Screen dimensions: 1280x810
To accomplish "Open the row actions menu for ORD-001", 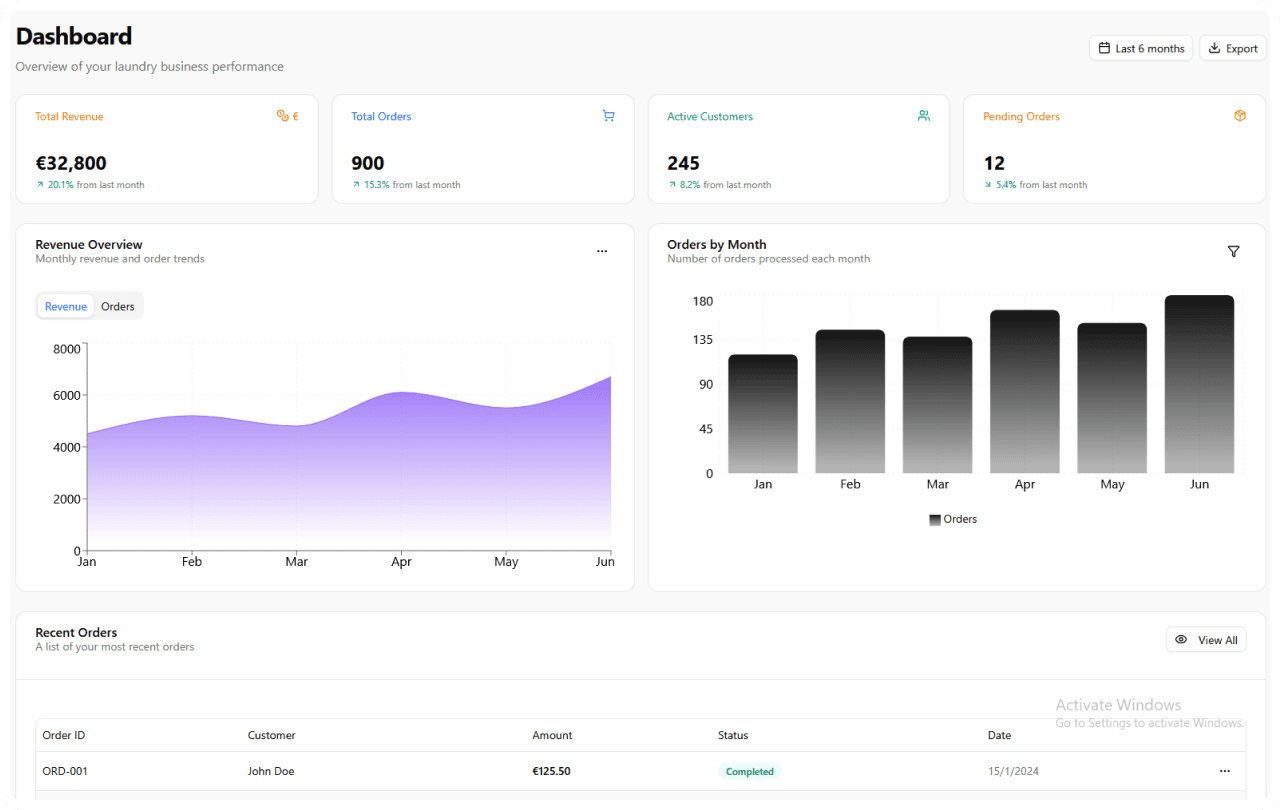I will (x=1225, y=771).
